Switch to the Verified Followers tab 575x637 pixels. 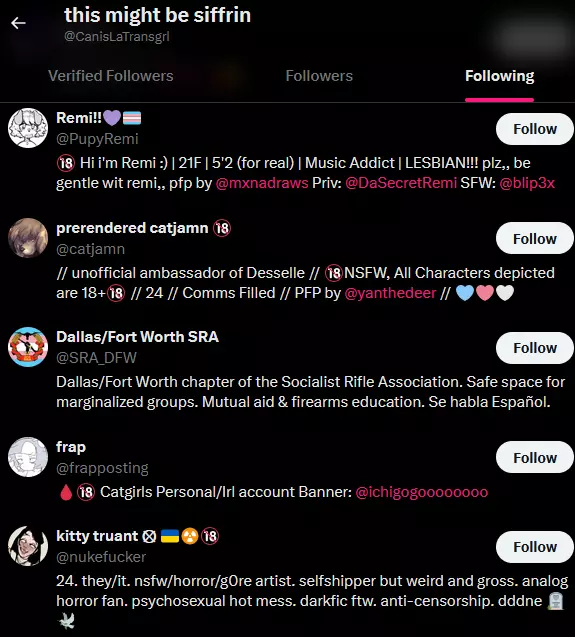[x=111, y=76]
